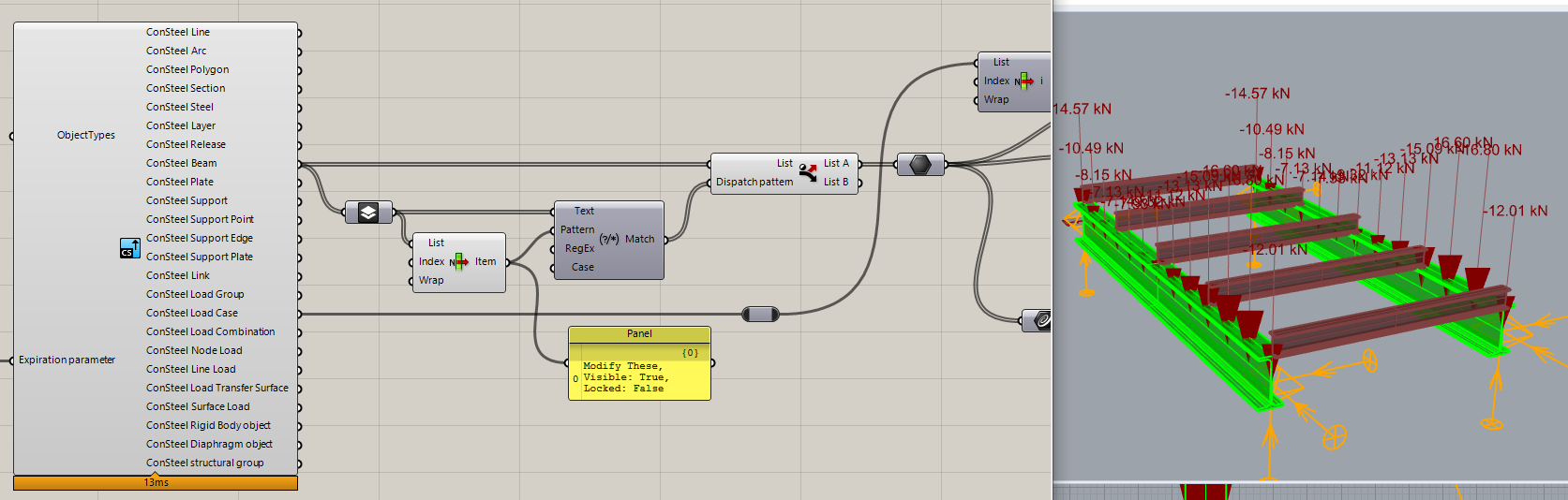Image resolution: width=1568 pixels, height=500 pixels.
Task: Click the Match component Case input
Action: (583, 267)
